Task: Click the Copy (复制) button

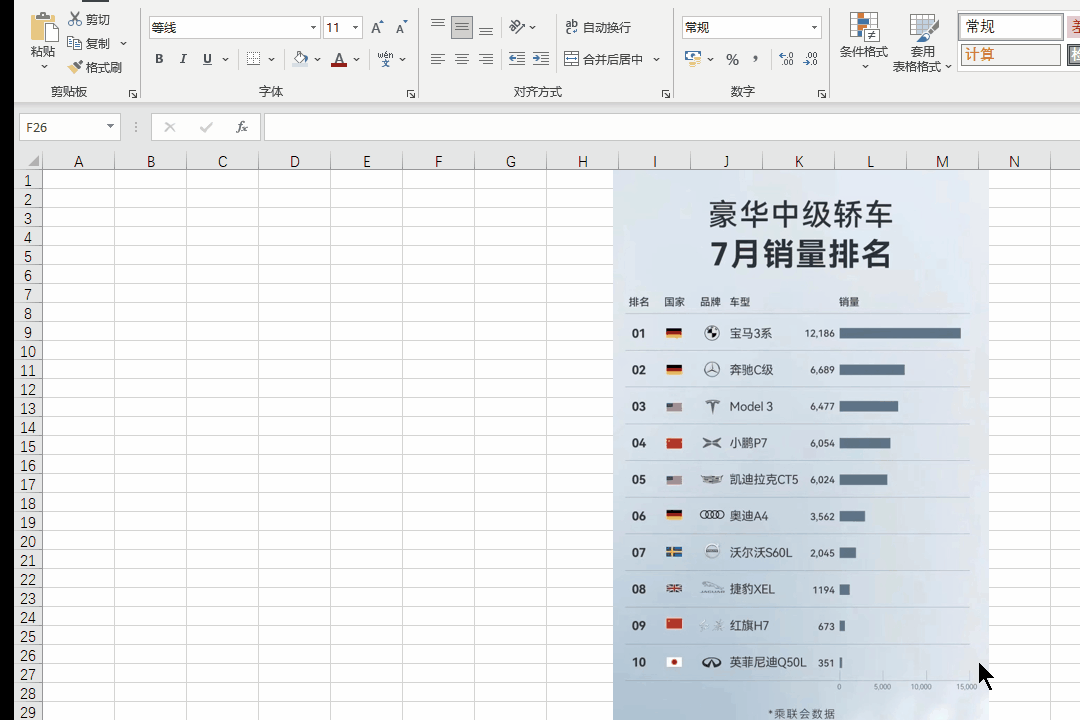Action: pos(89,43)
